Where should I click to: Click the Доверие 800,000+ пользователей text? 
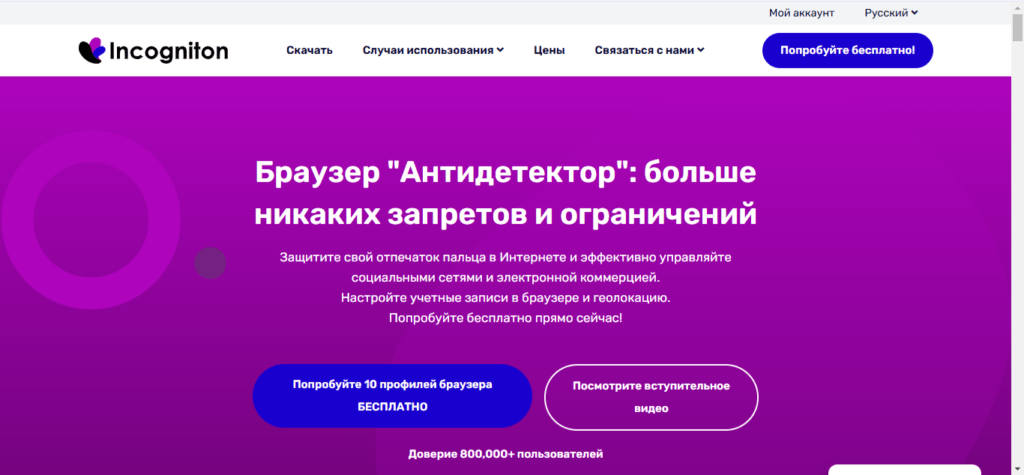pos(505,453)
